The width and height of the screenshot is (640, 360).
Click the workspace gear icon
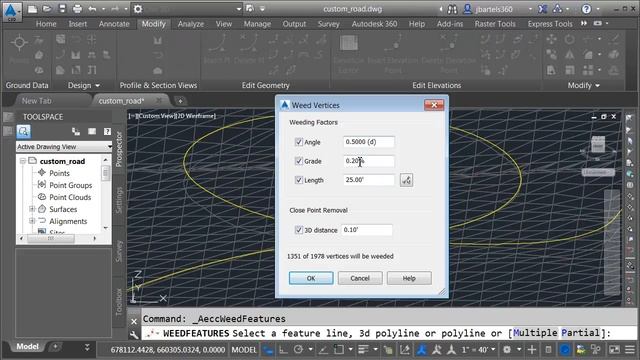138,9
